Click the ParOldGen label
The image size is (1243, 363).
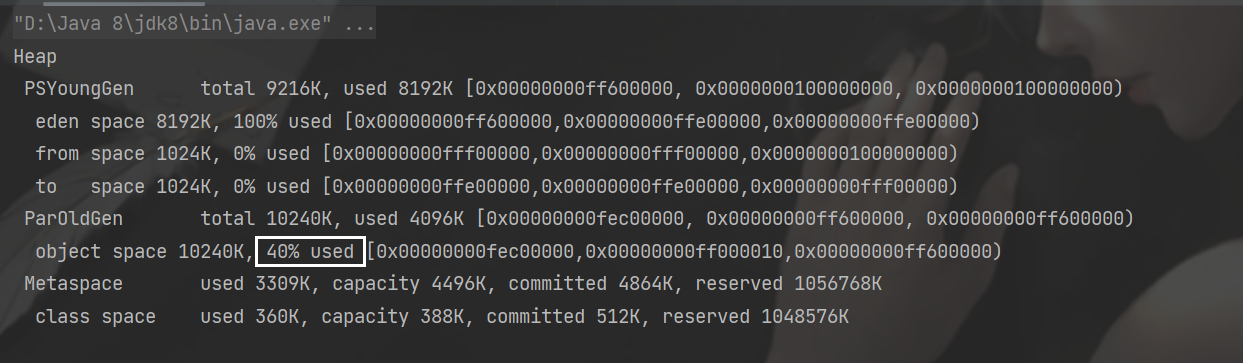[x=74, y=218]
